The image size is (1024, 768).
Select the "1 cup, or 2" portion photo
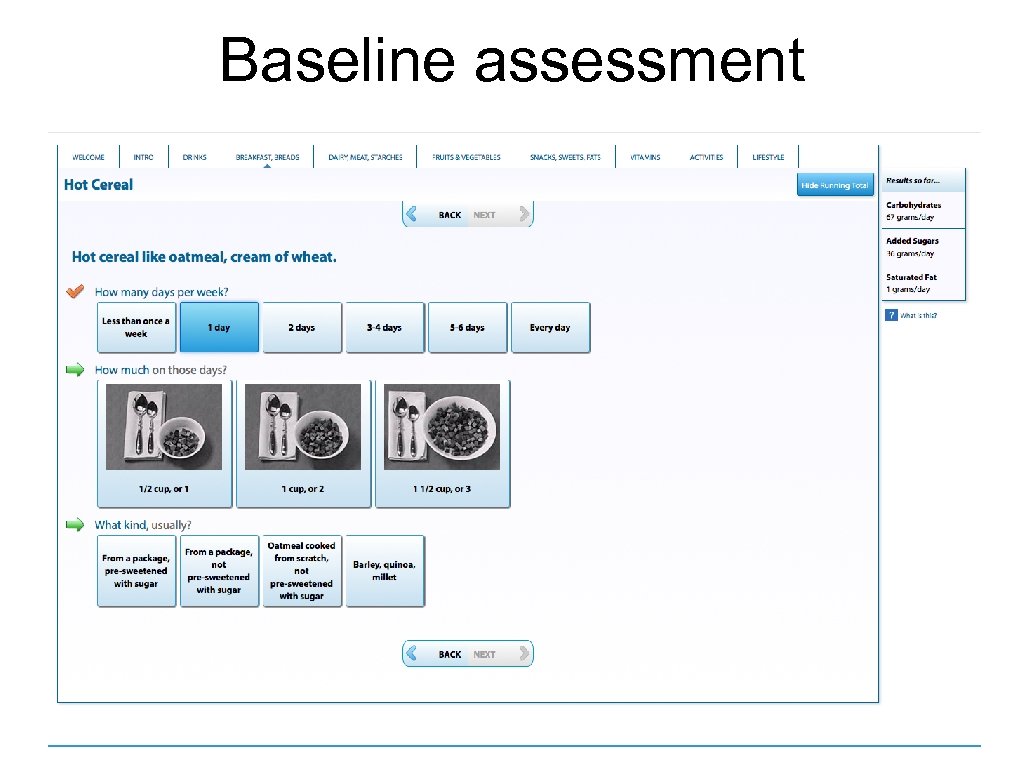(x=302, y=443)
